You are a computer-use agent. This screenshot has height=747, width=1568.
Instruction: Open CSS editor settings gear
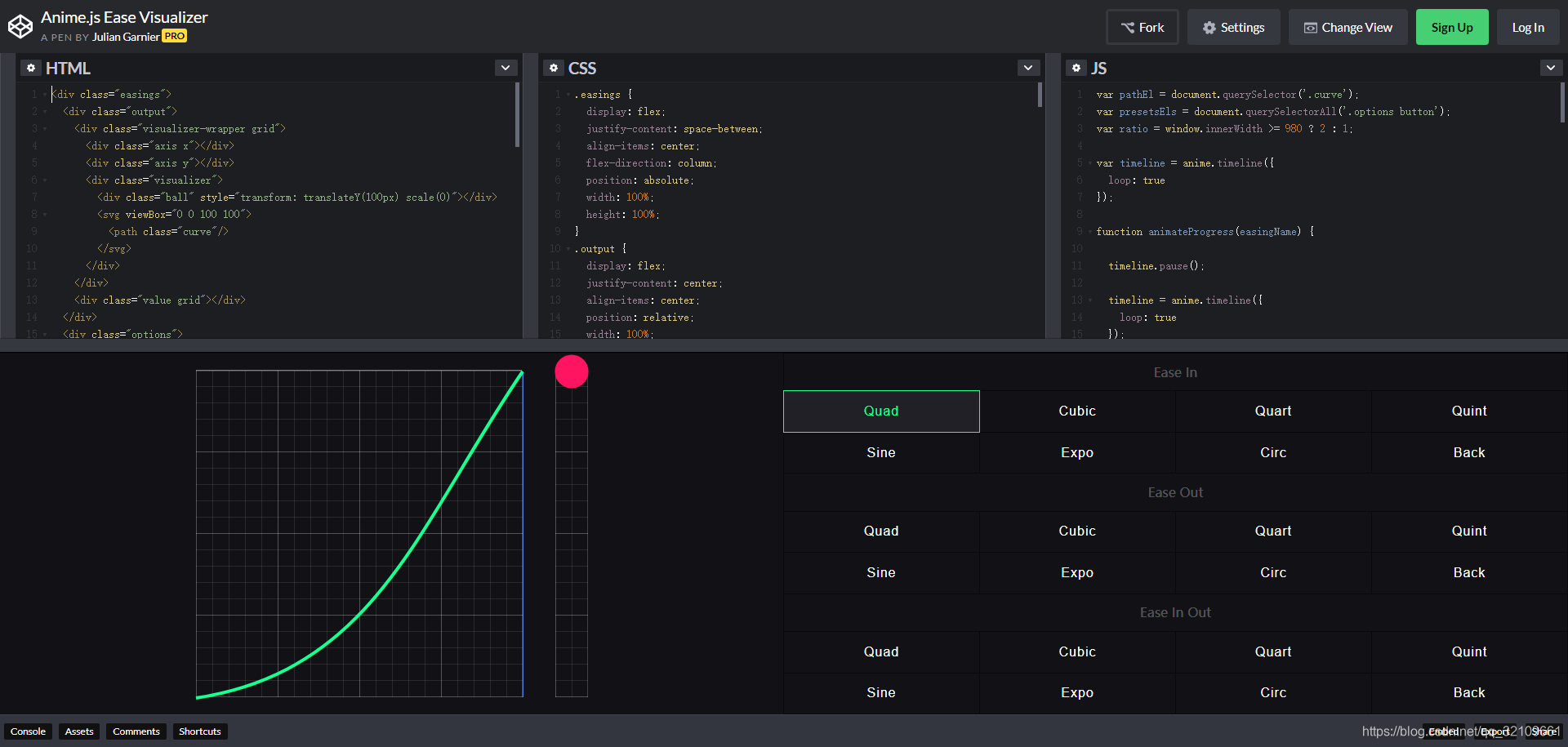[x=554, y=68]
